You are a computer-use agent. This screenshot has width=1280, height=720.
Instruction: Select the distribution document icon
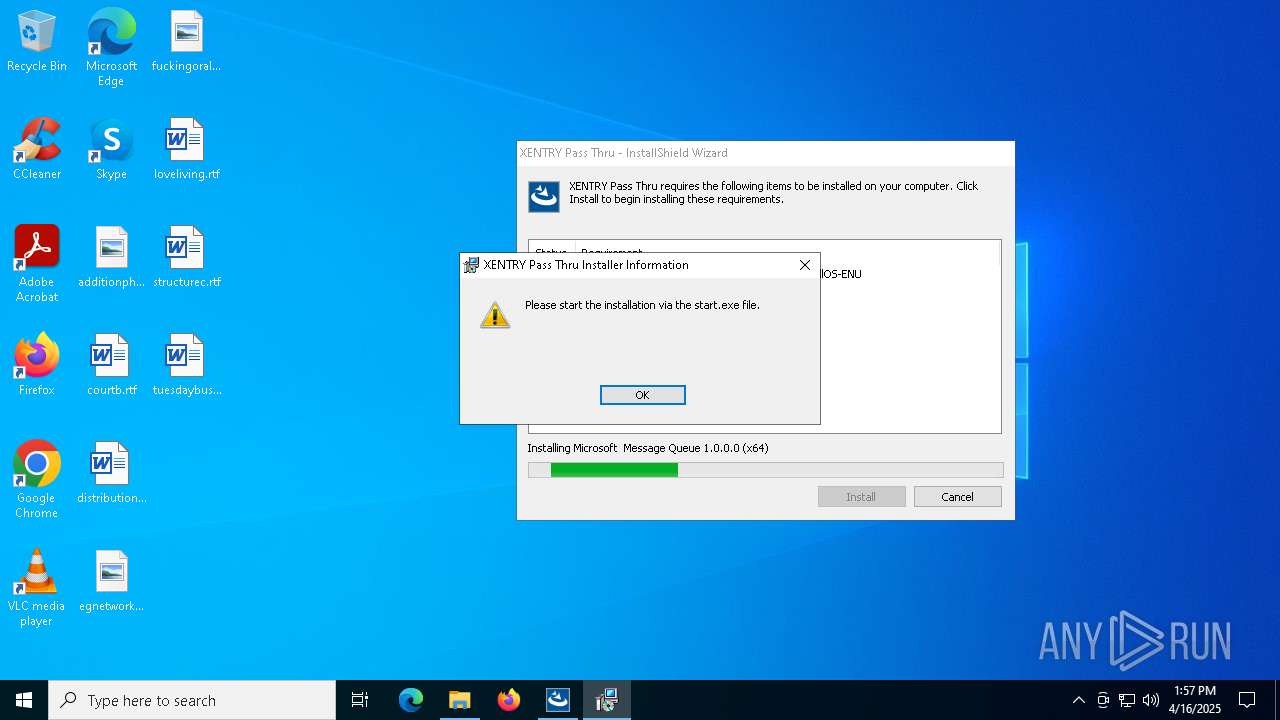coord(111,473)
